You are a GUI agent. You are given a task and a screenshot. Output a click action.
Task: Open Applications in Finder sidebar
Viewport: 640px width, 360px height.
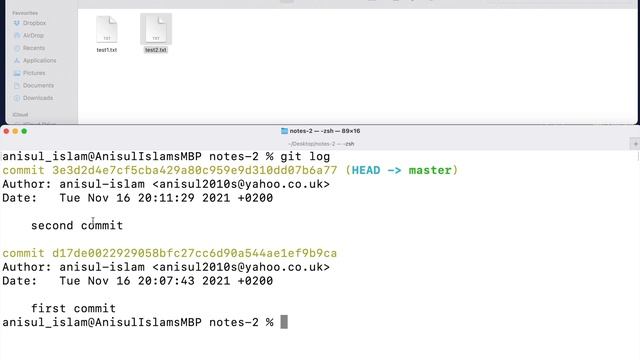pos(40,60)
